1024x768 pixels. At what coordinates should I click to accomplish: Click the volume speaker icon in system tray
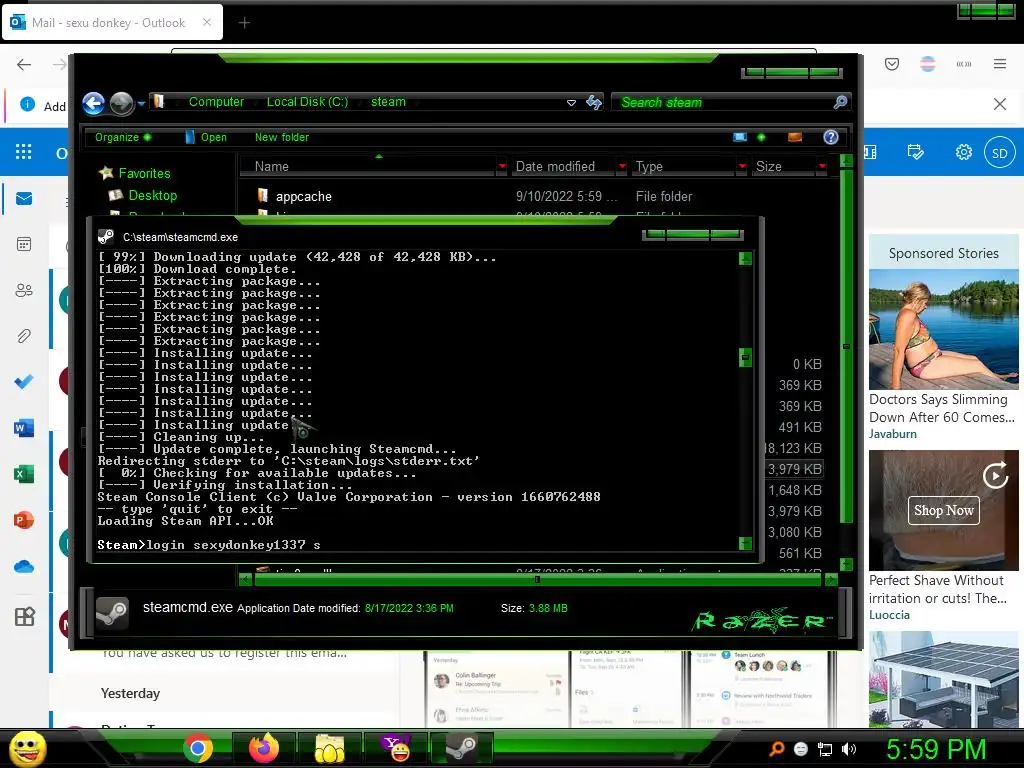tap(849, 749)
